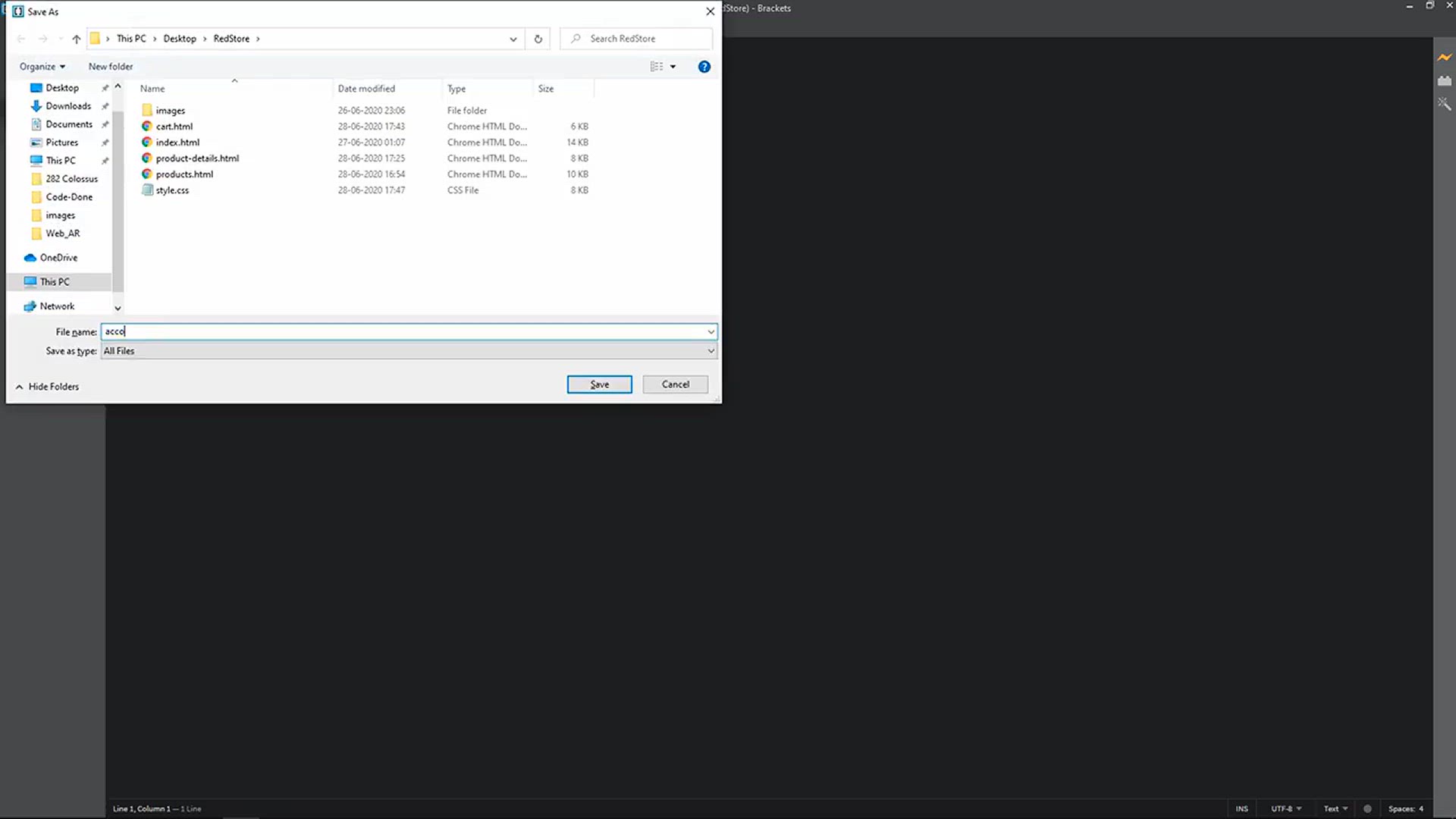Change the file view layout icon
Viewport: 1456px width, 819px height.
pyautogui.click(x=657, y=67)
